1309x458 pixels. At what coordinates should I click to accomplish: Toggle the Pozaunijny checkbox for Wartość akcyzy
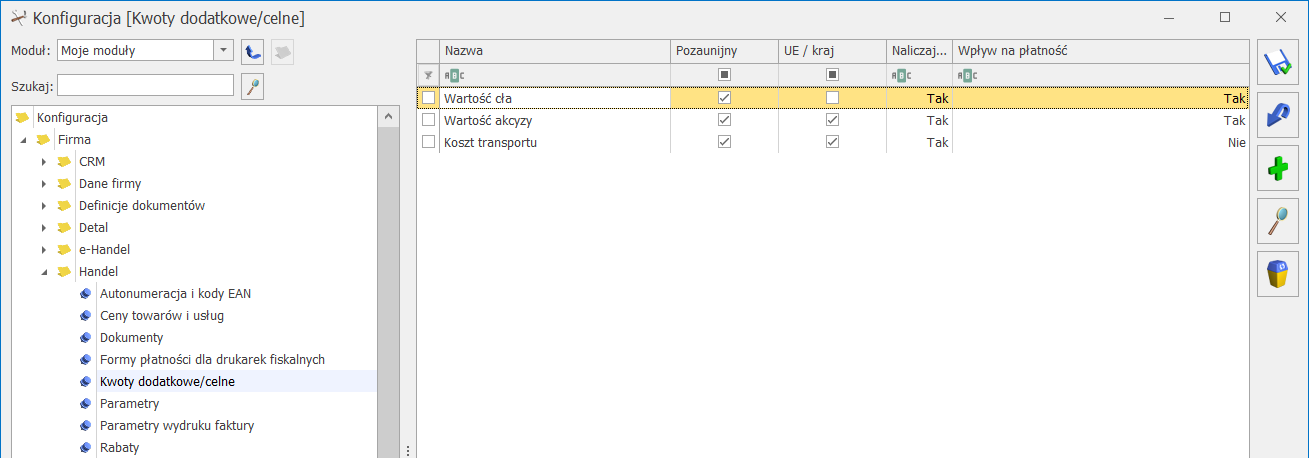click(x=725, y=120)
